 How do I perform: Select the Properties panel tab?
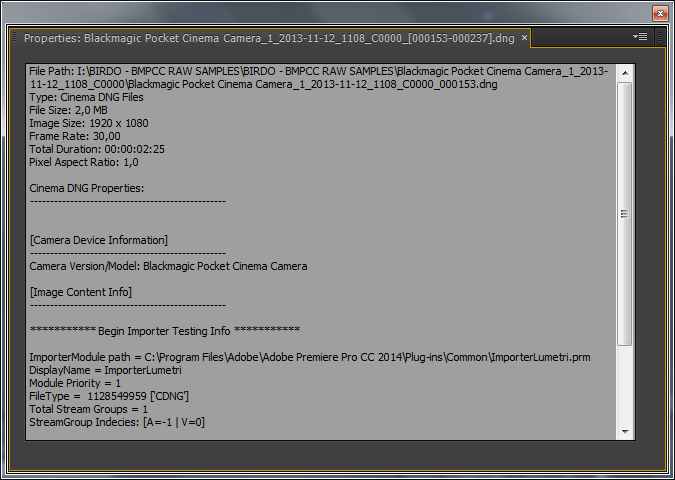point(269,38)
